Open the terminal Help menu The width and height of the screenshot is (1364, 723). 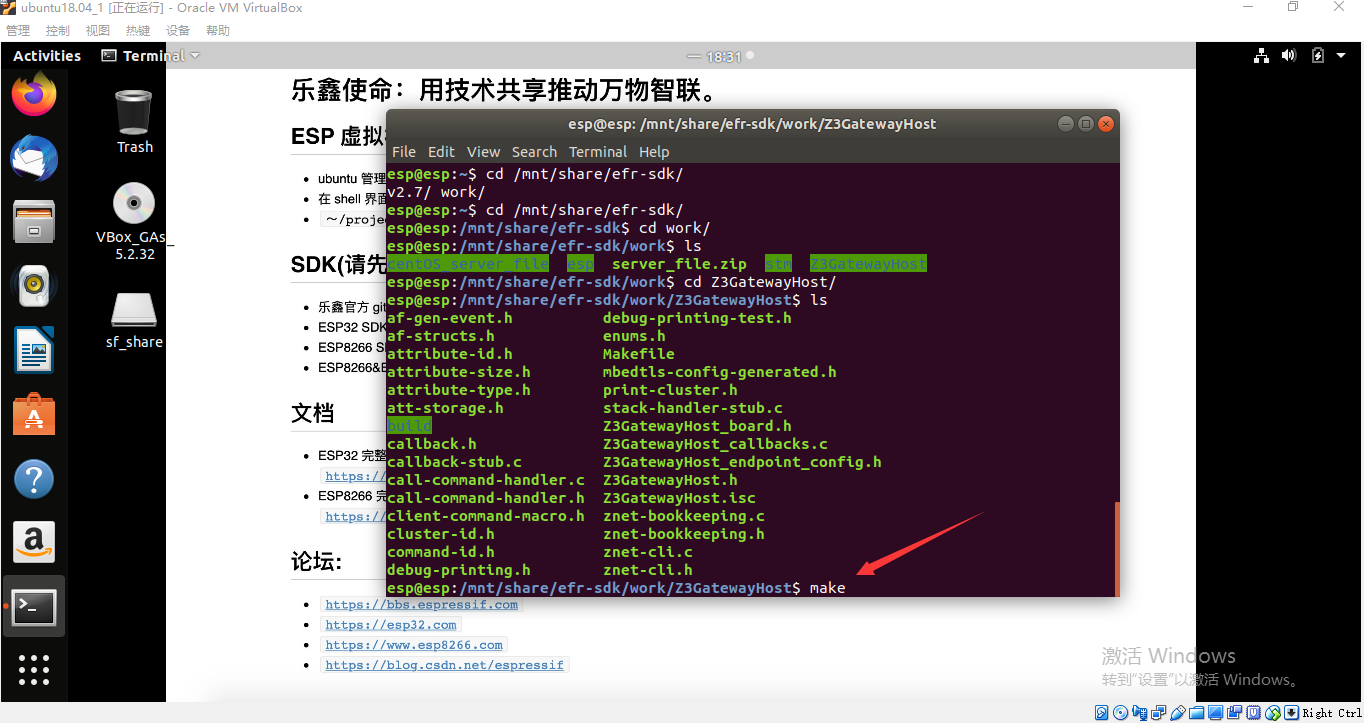654,152
